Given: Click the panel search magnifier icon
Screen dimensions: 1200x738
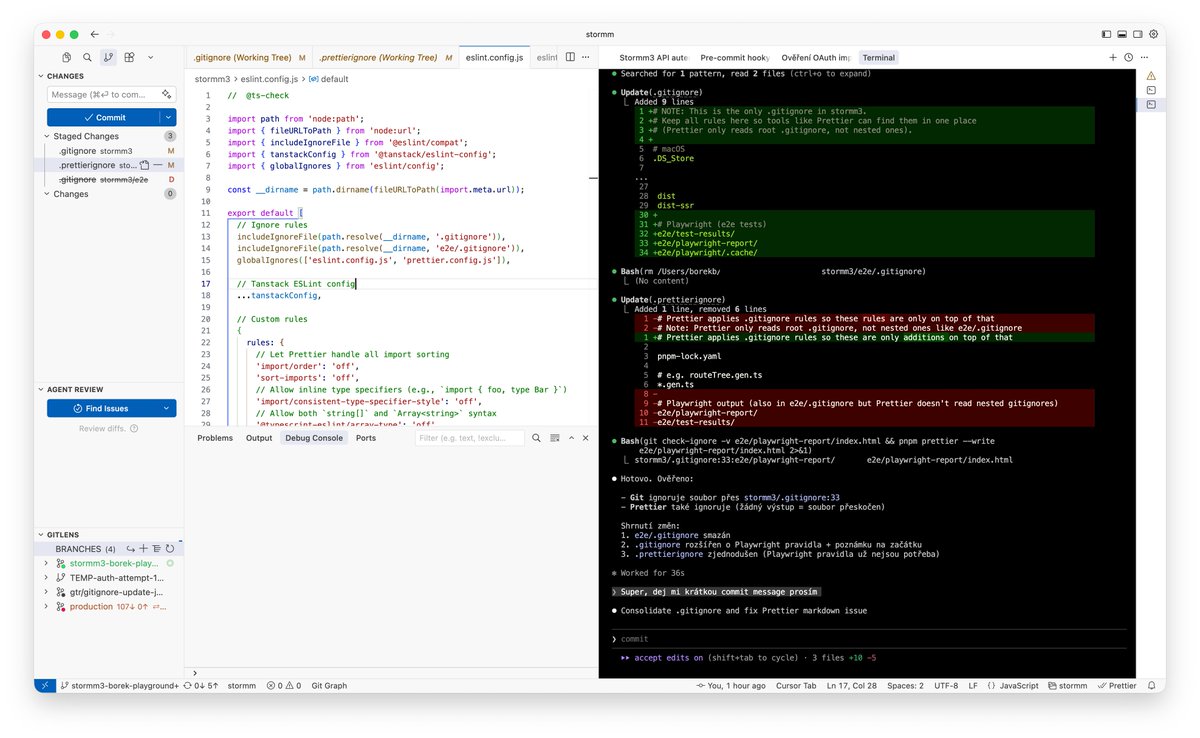Looking at the screenshot, I should [x=537, y=438].
